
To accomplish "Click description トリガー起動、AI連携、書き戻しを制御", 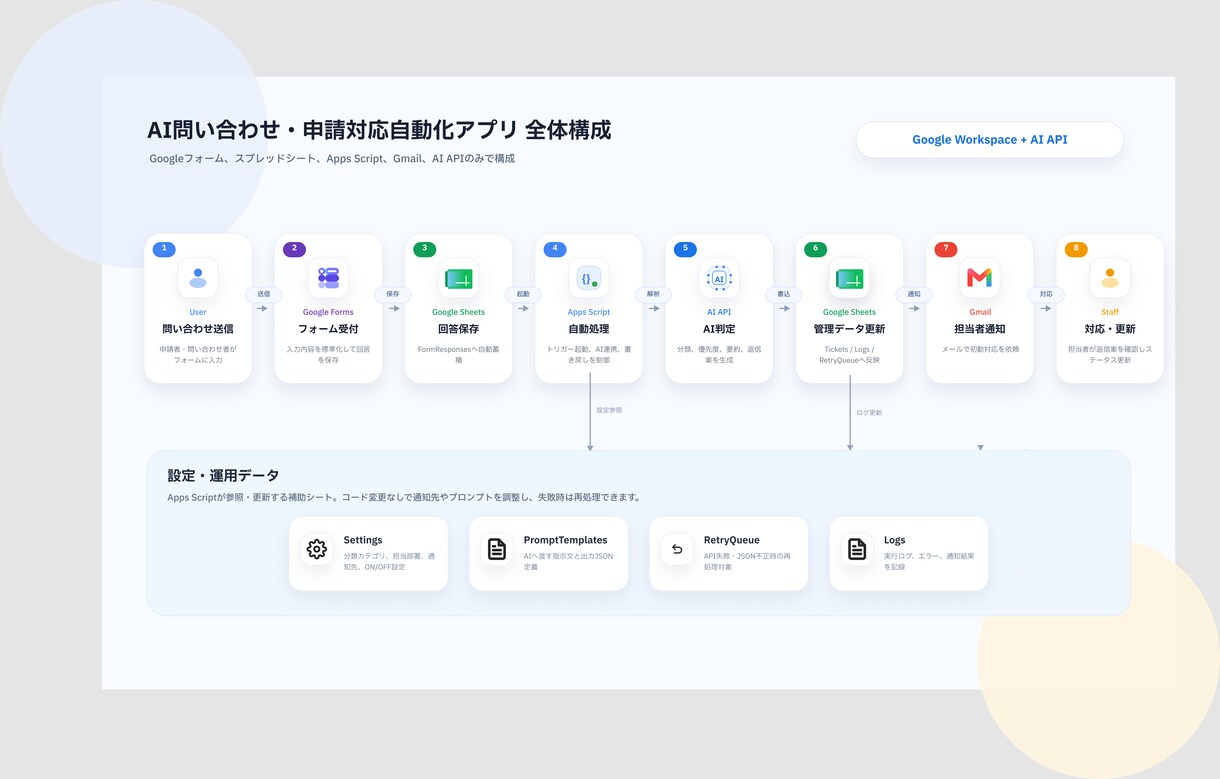I will click(x=589, y=354).
